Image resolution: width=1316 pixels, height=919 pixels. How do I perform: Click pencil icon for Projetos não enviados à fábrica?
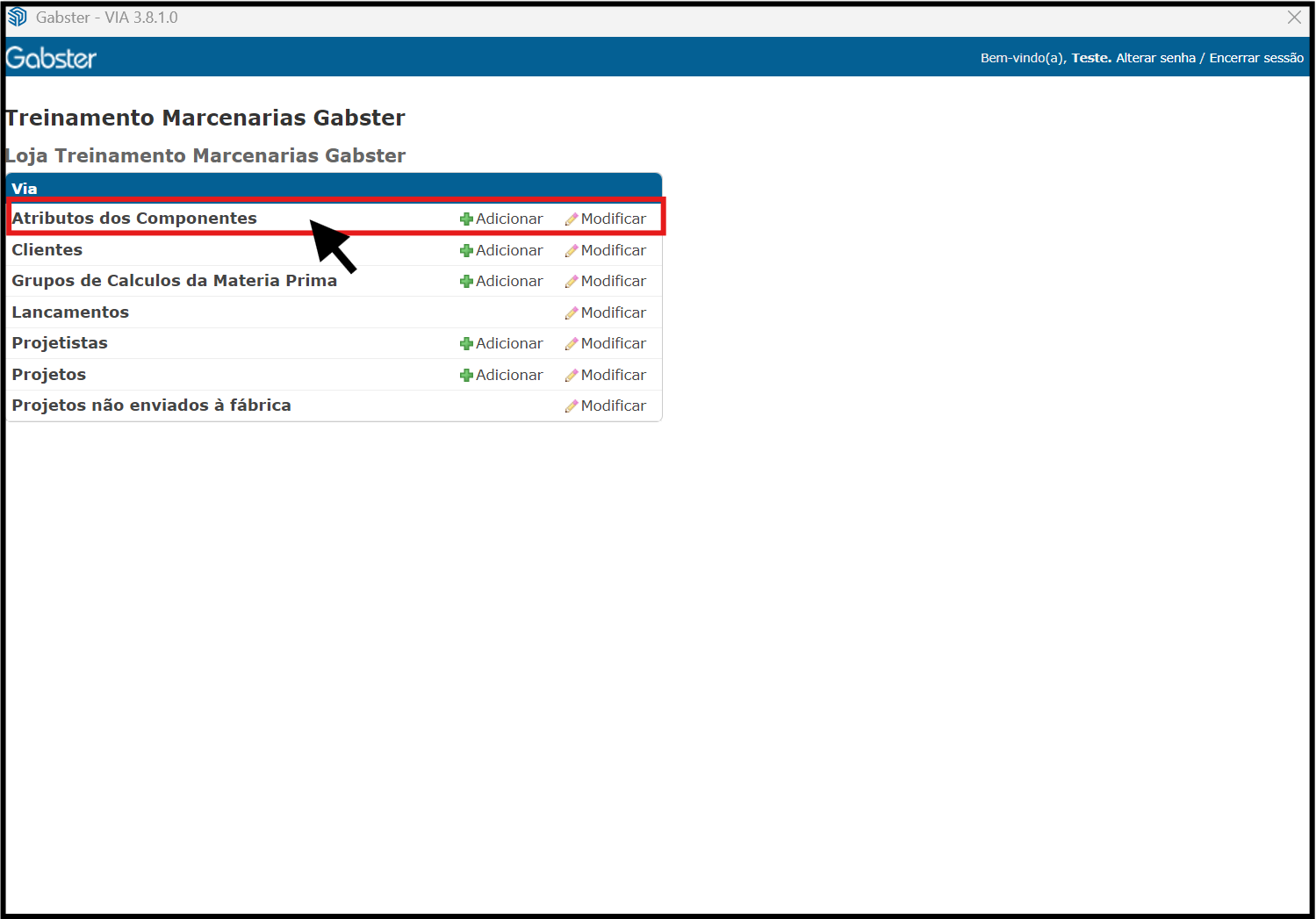click(572, 406)
